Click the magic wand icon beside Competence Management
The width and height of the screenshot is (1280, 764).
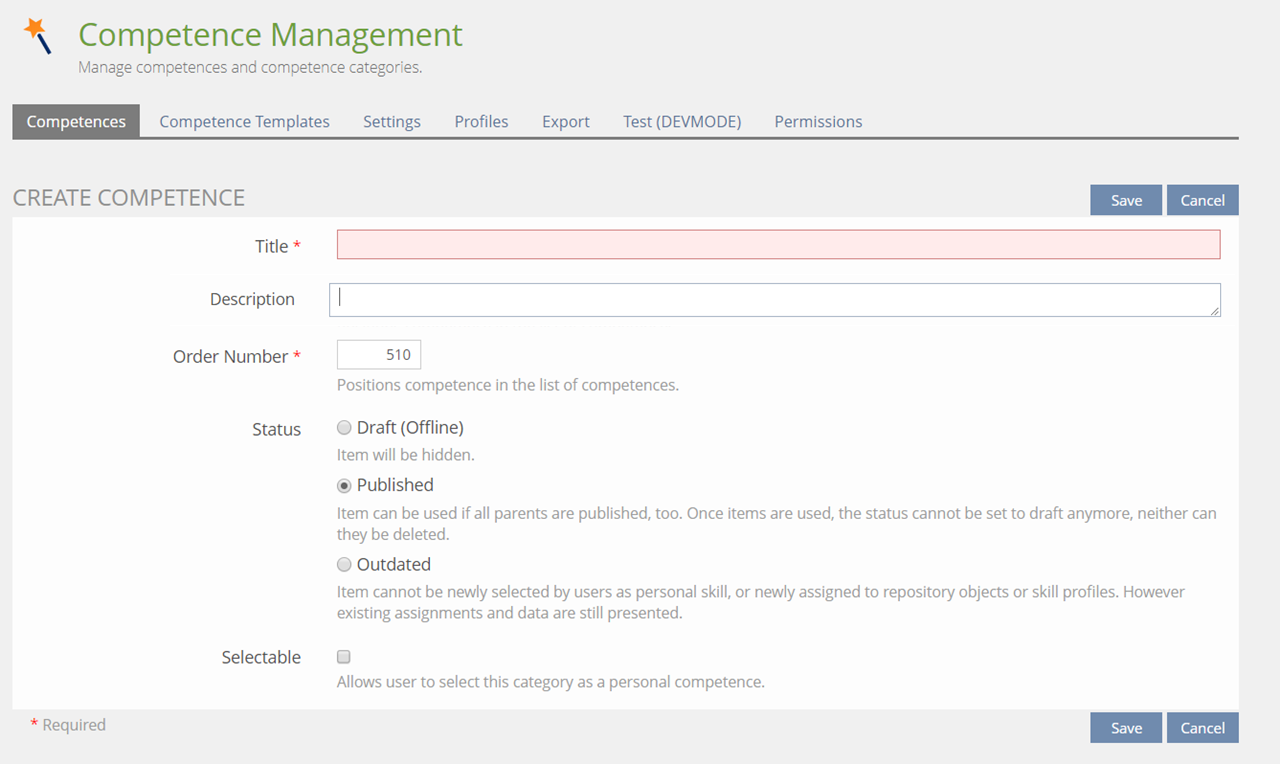click(37, 35)
